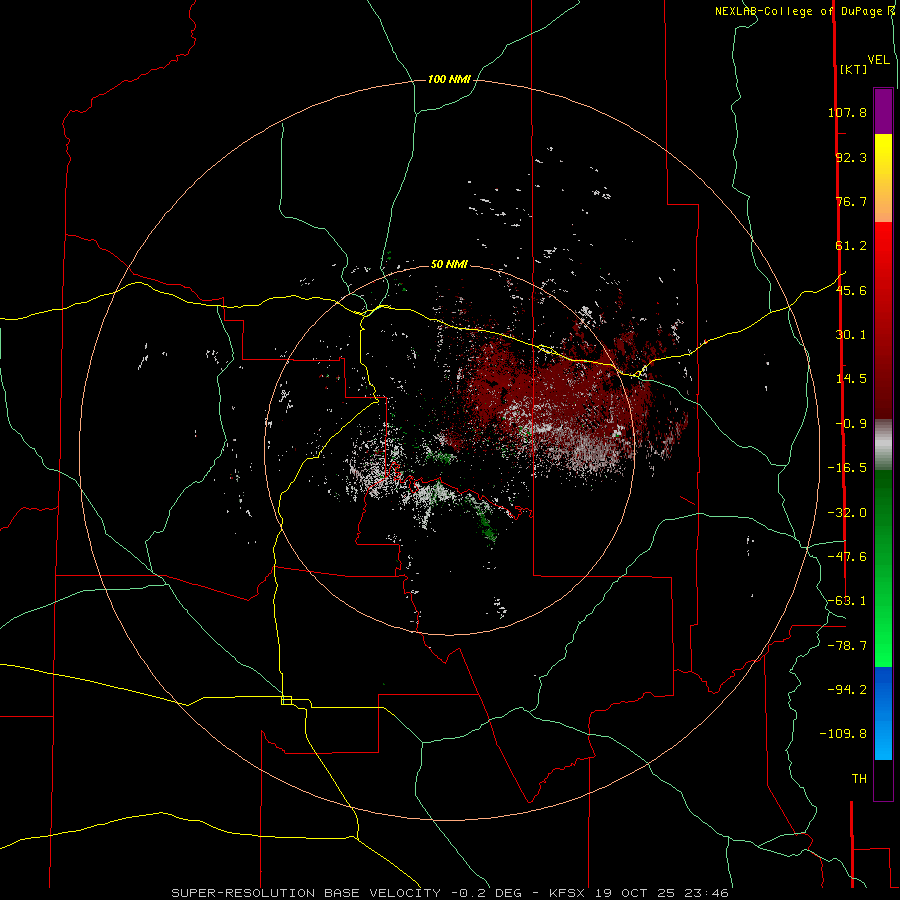Click the VEL legend title
Screen dimensions: 900x900
click(x=878, y=60)
